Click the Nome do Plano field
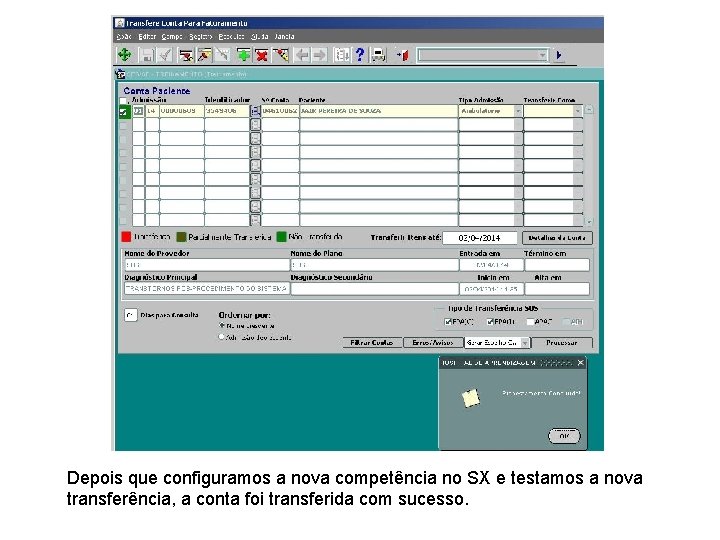The height and width of the screenshot is (540, 720). 375,265
